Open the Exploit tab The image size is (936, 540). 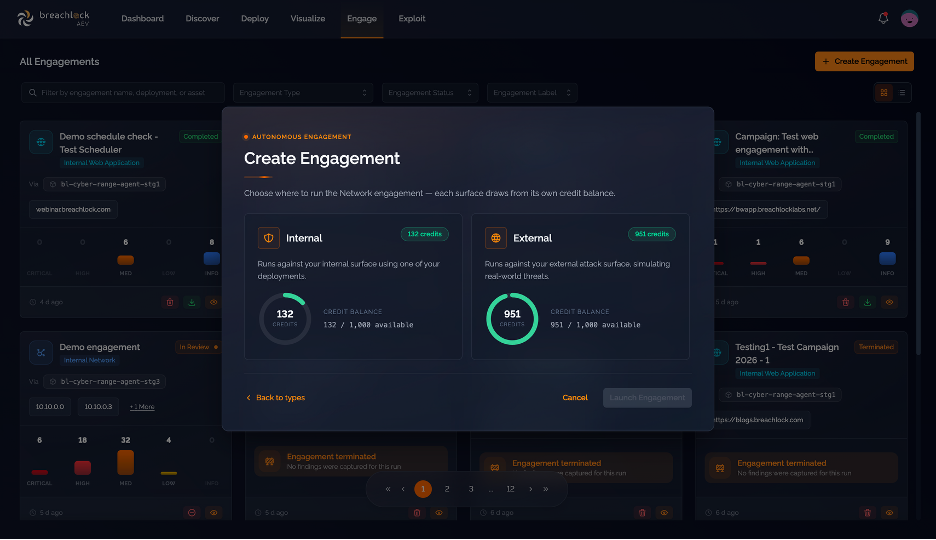pos(412,18)
